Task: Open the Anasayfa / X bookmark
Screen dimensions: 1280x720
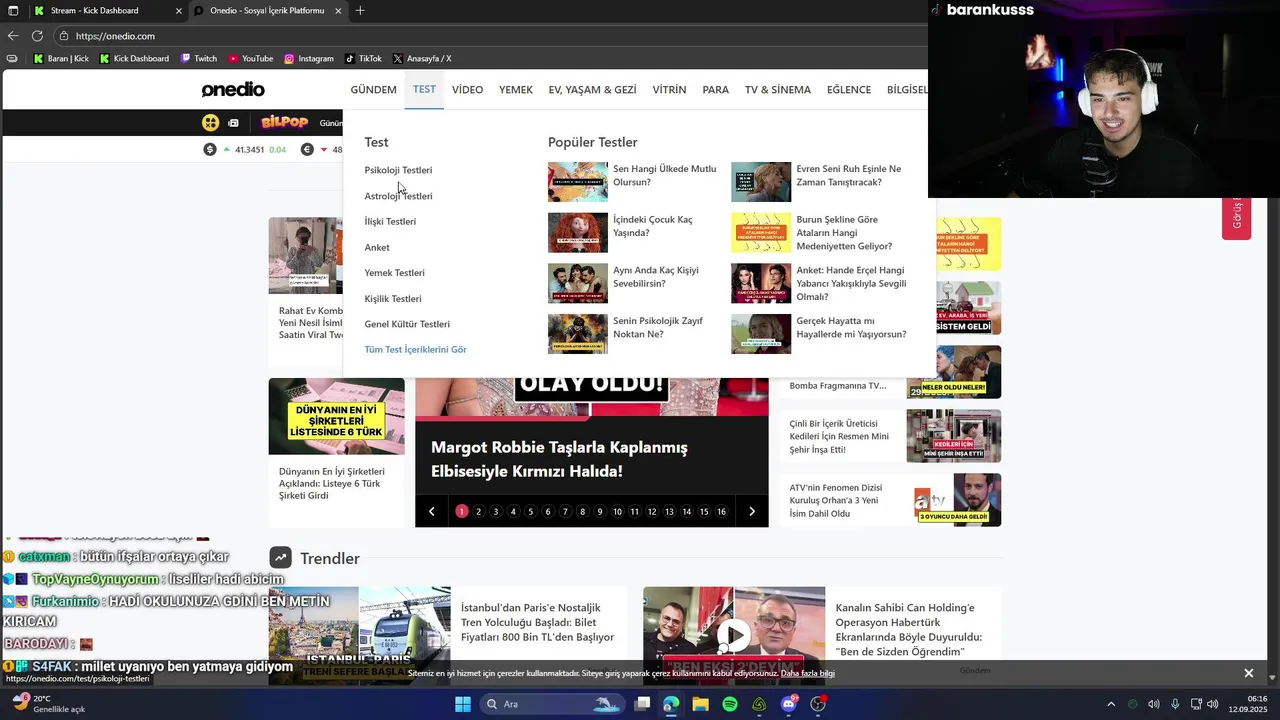Action: click(422, 58)
